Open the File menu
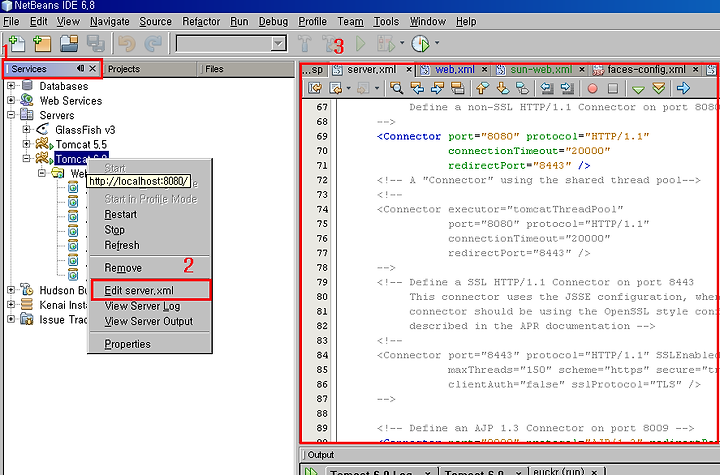The image size is (720, 475). (11, 22)
